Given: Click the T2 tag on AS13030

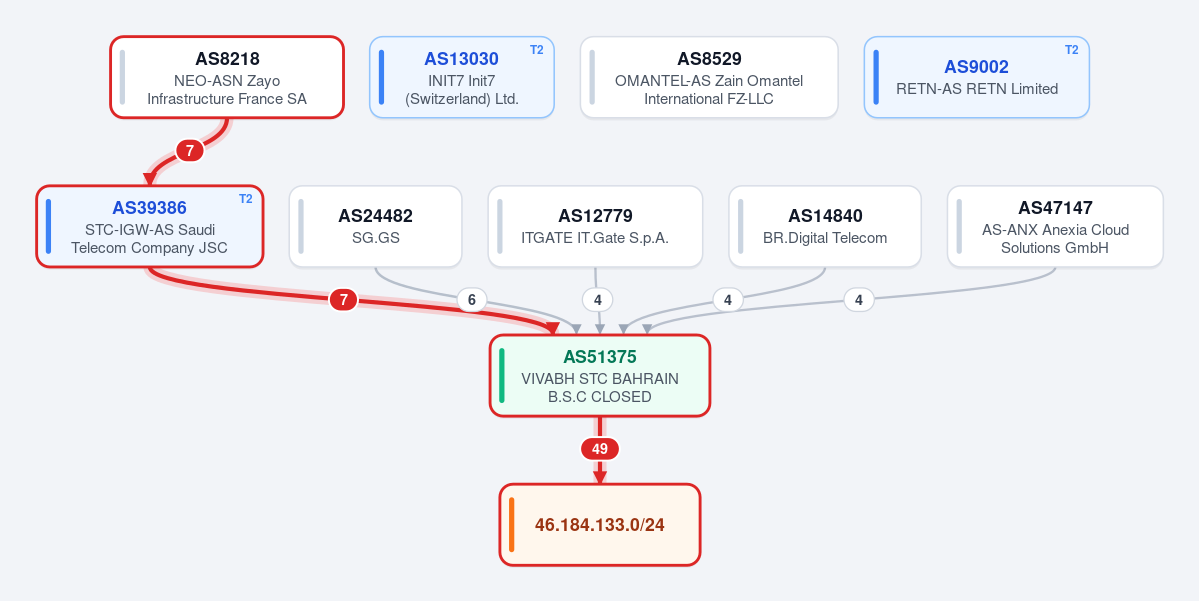Looking at the screenshot, I should pyautogui.click(x=537, y=50).
